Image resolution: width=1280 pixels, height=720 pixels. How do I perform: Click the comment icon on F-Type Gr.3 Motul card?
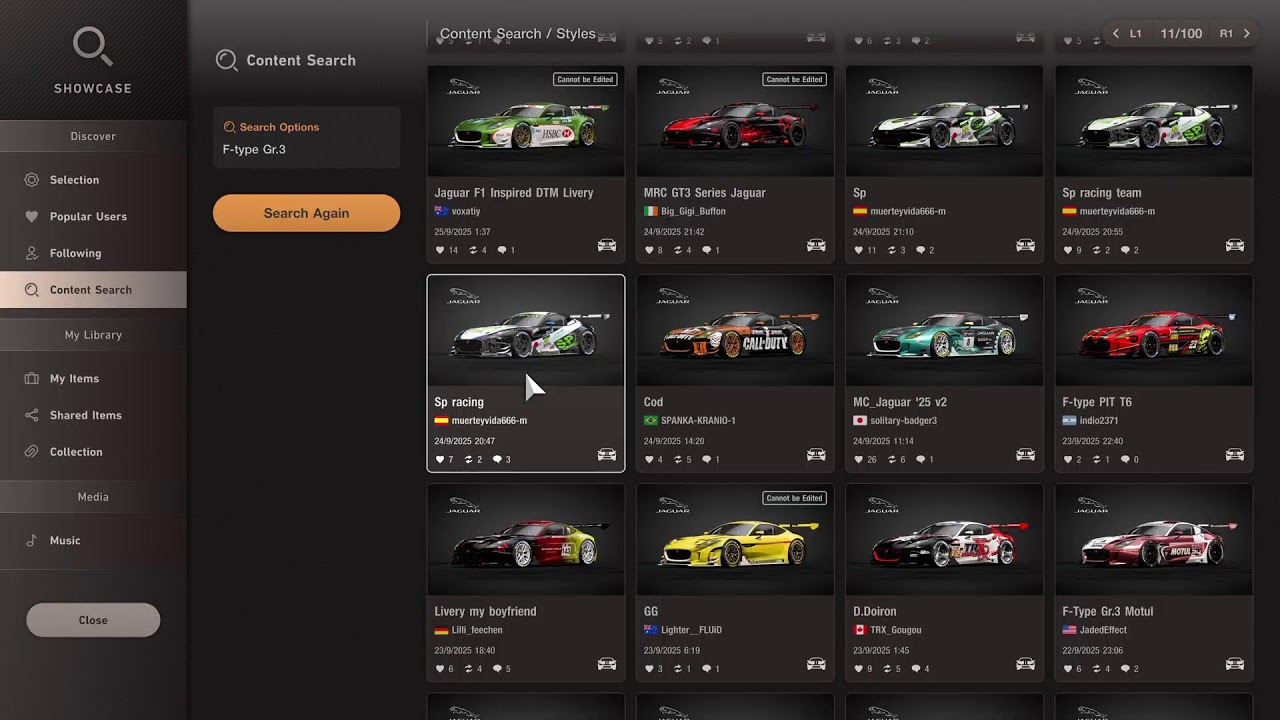(x=1126, y=669)
